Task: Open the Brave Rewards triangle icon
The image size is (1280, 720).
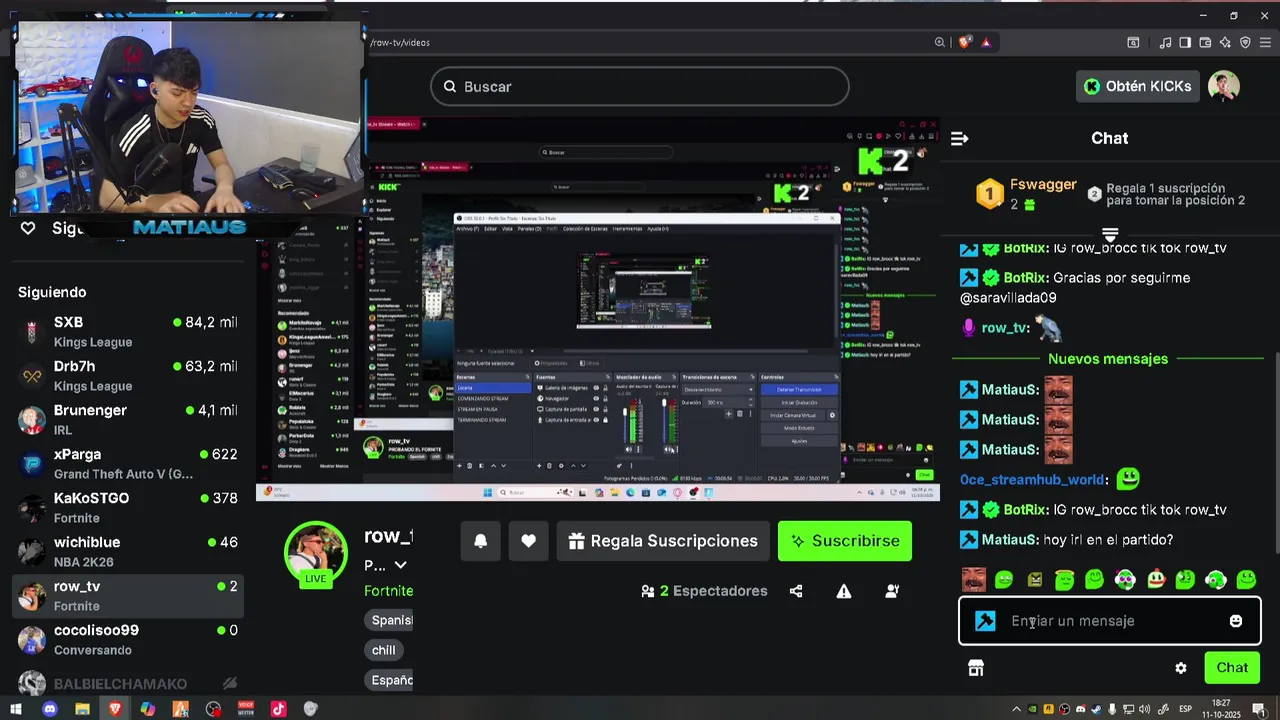Action: (x=986, y=42)
